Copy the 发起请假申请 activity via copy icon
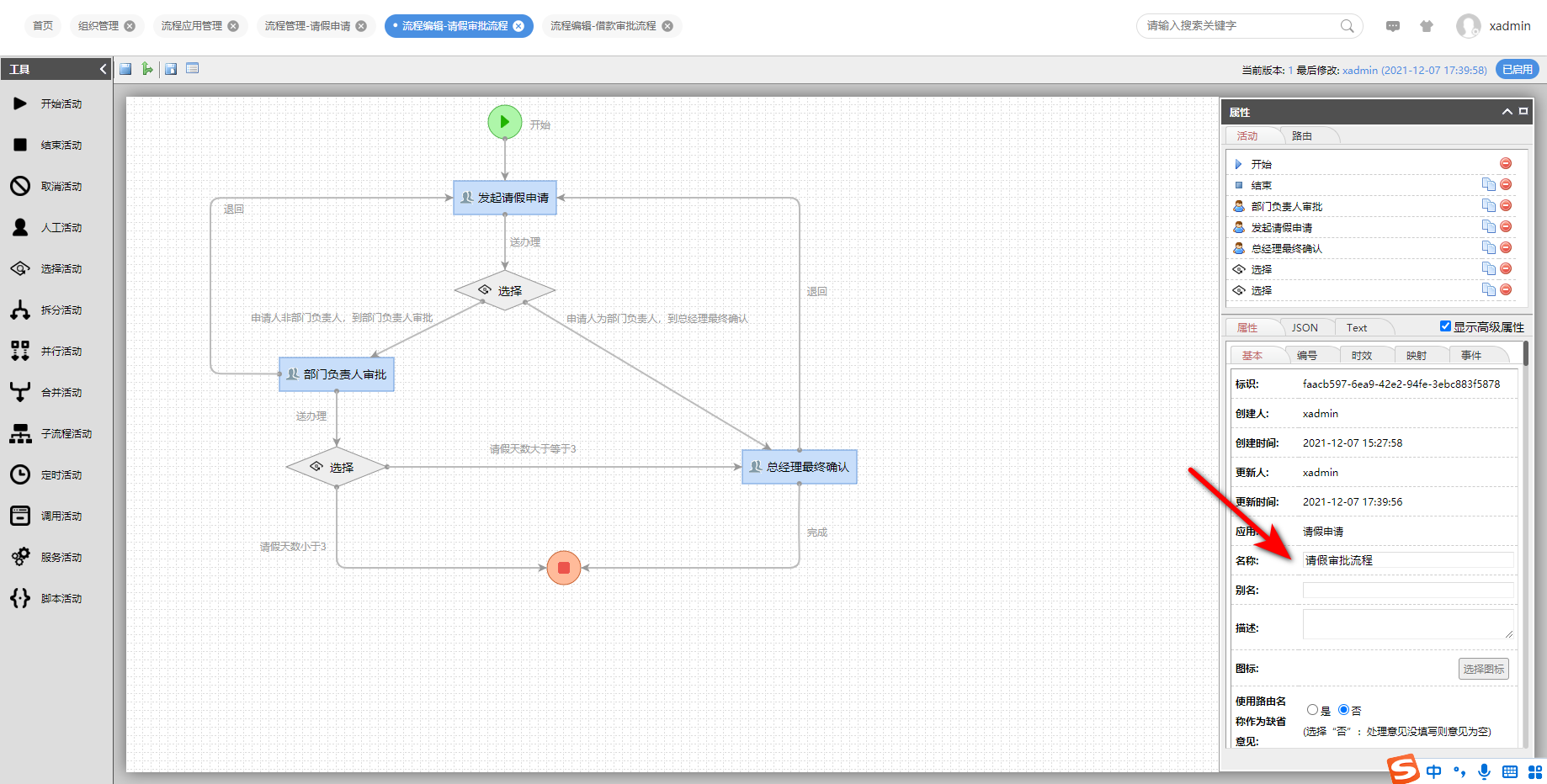1547x784 pixels. coord(1489,227)
